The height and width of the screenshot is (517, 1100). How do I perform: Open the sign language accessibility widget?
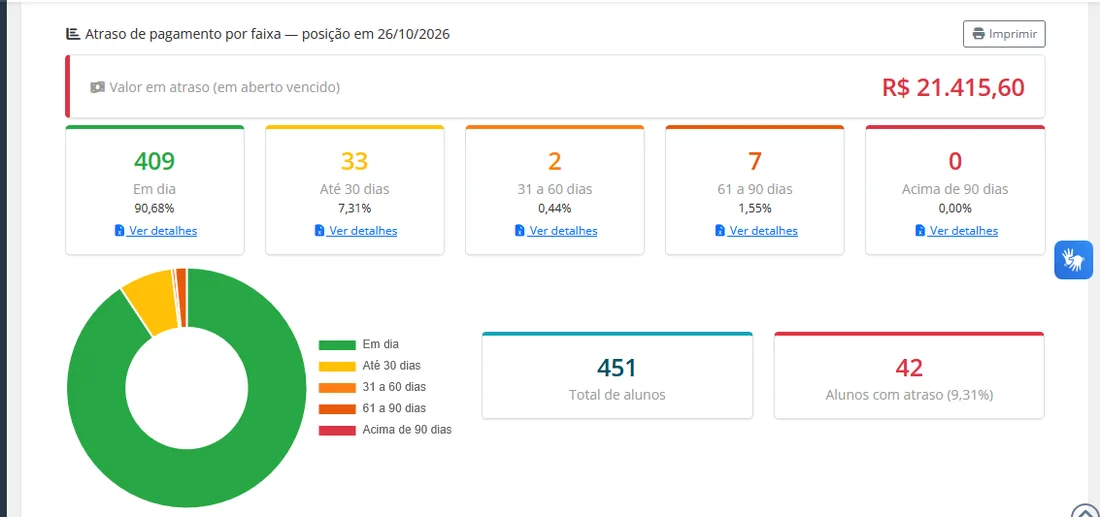[1074, 260]
